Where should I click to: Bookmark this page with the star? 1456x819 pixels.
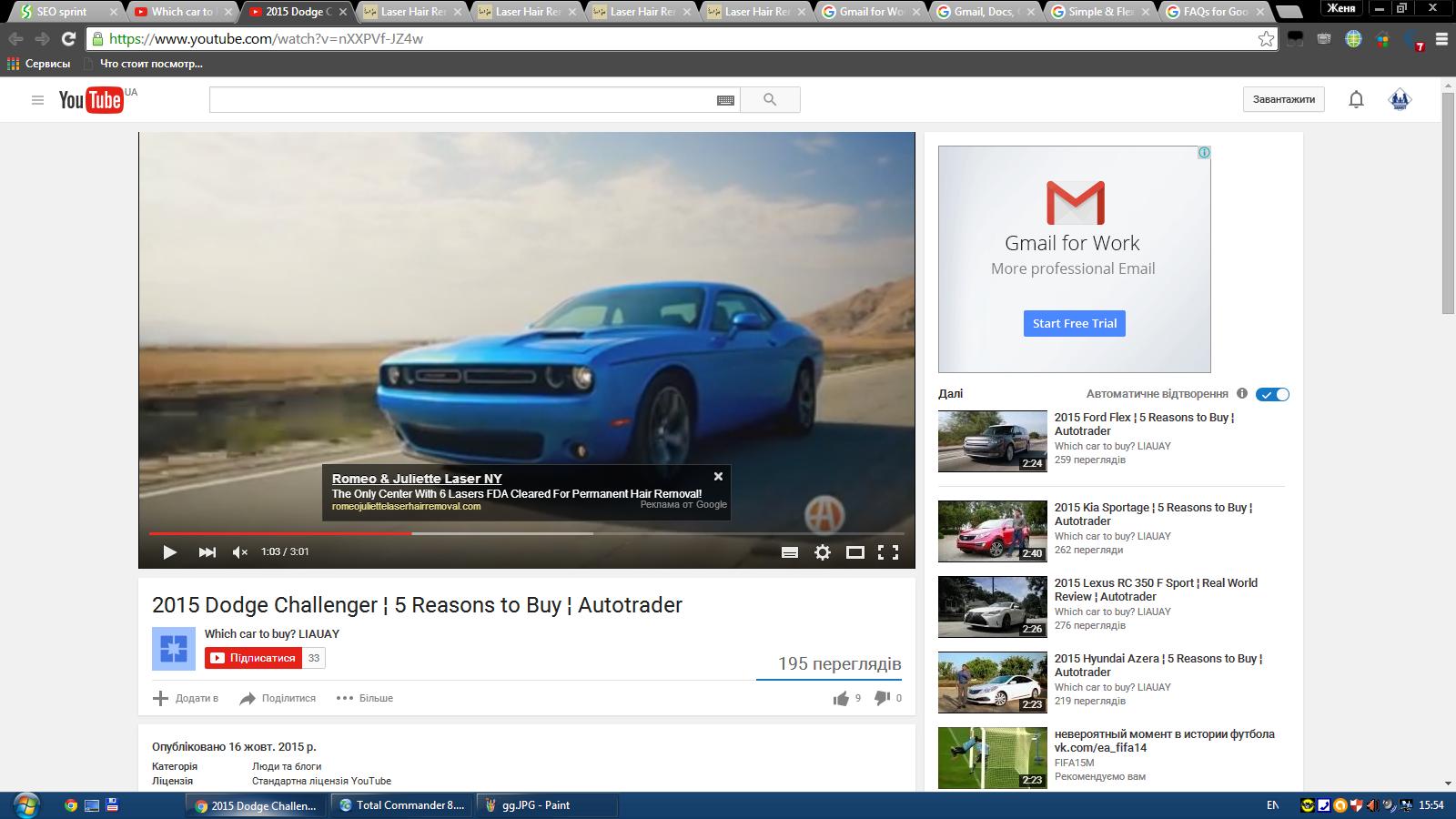(1266, 39)
